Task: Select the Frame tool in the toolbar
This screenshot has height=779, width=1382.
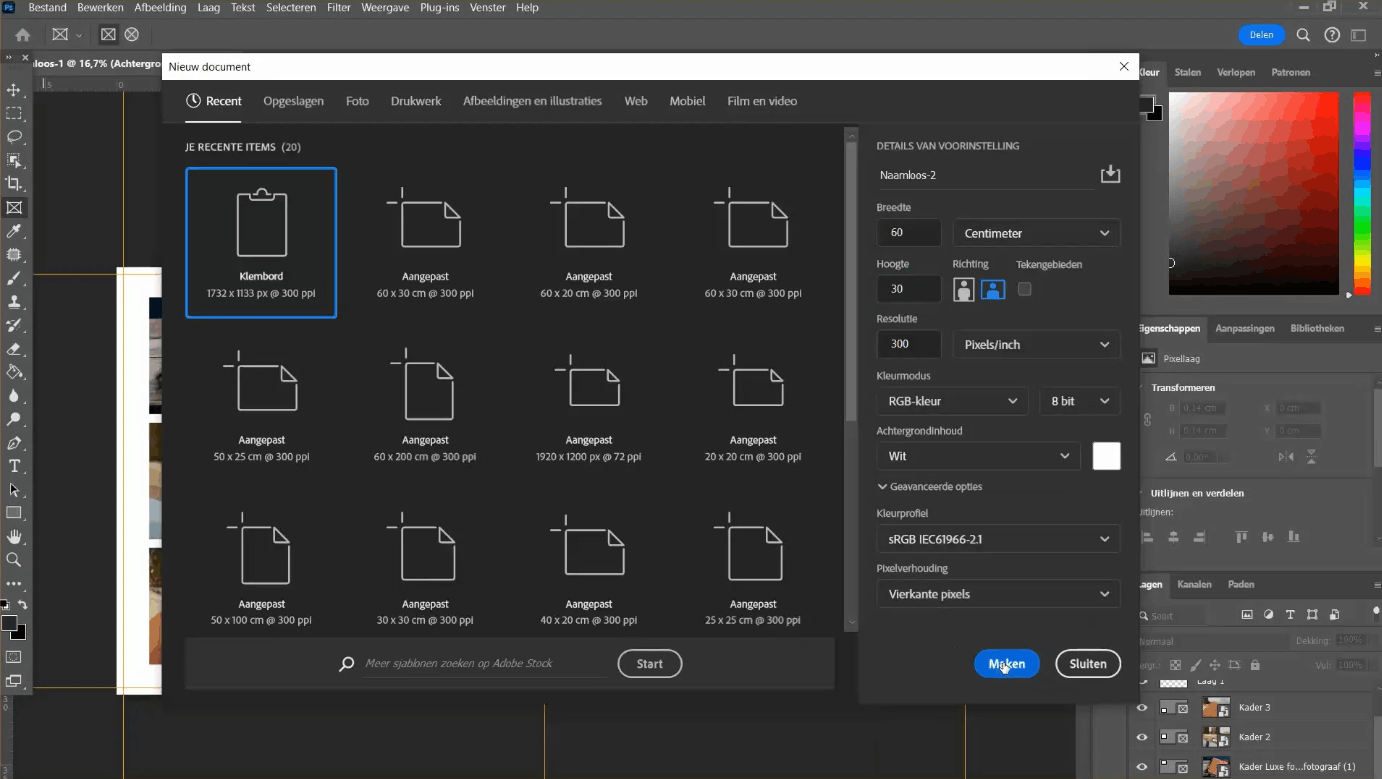Action: point(14,208)
